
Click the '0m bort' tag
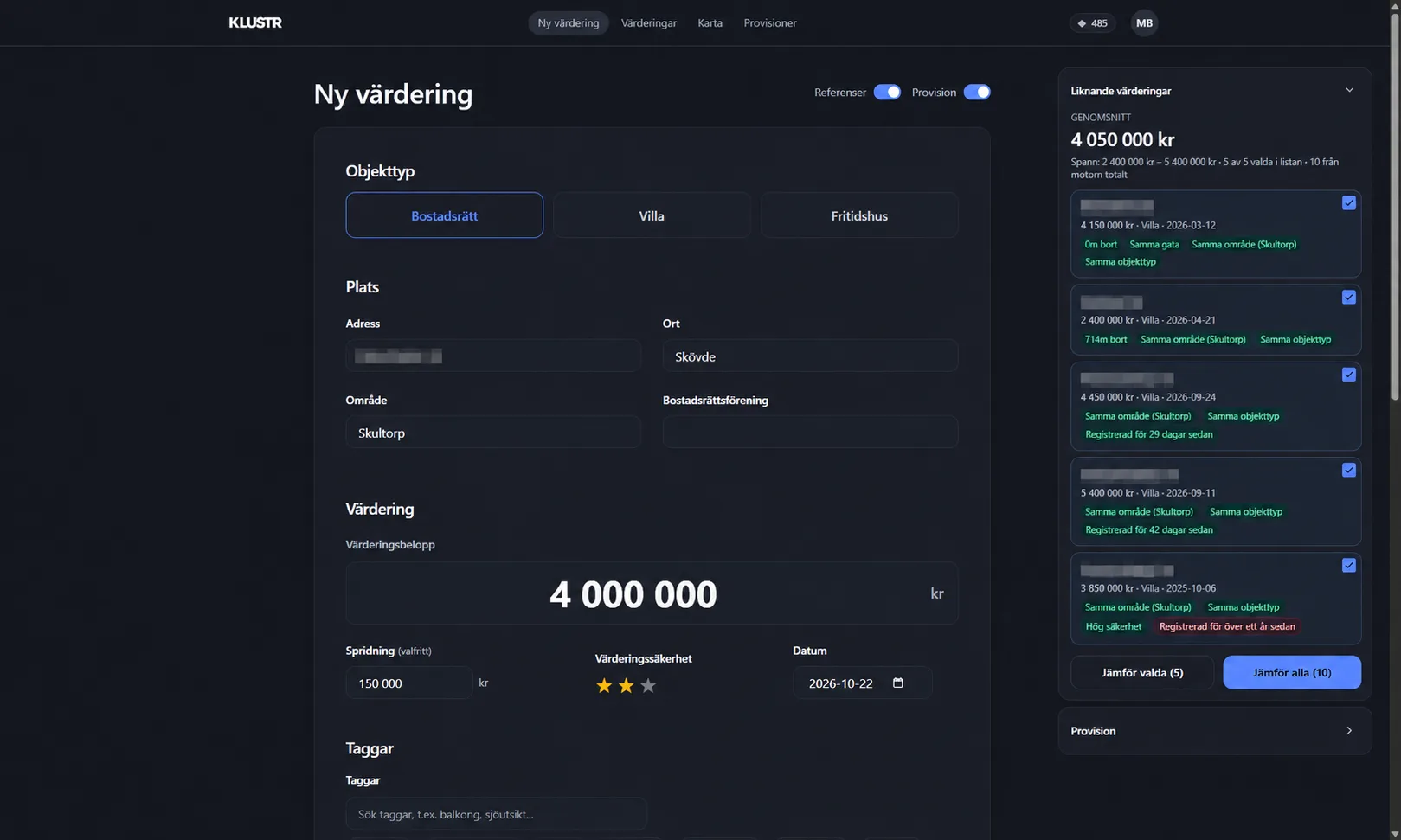coord(1101,245)
